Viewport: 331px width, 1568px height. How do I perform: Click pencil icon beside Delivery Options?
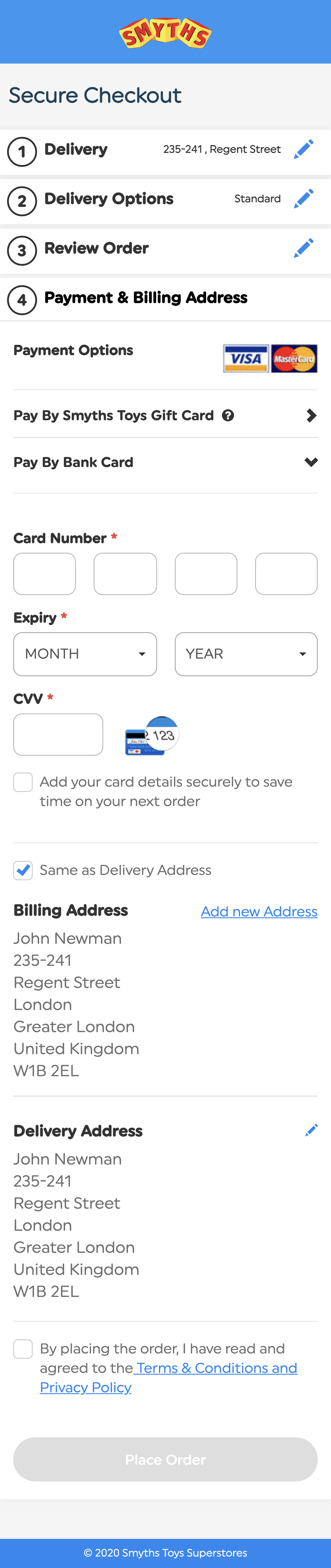point(303,198)
